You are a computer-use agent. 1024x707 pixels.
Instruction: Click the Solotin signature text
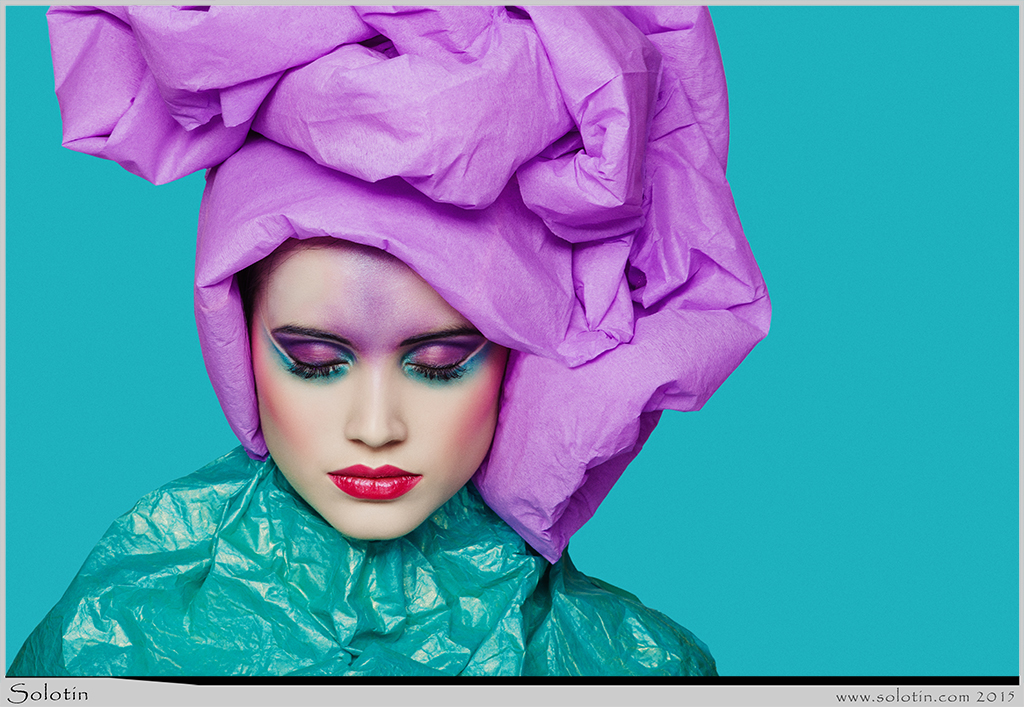tap(48, 693)
